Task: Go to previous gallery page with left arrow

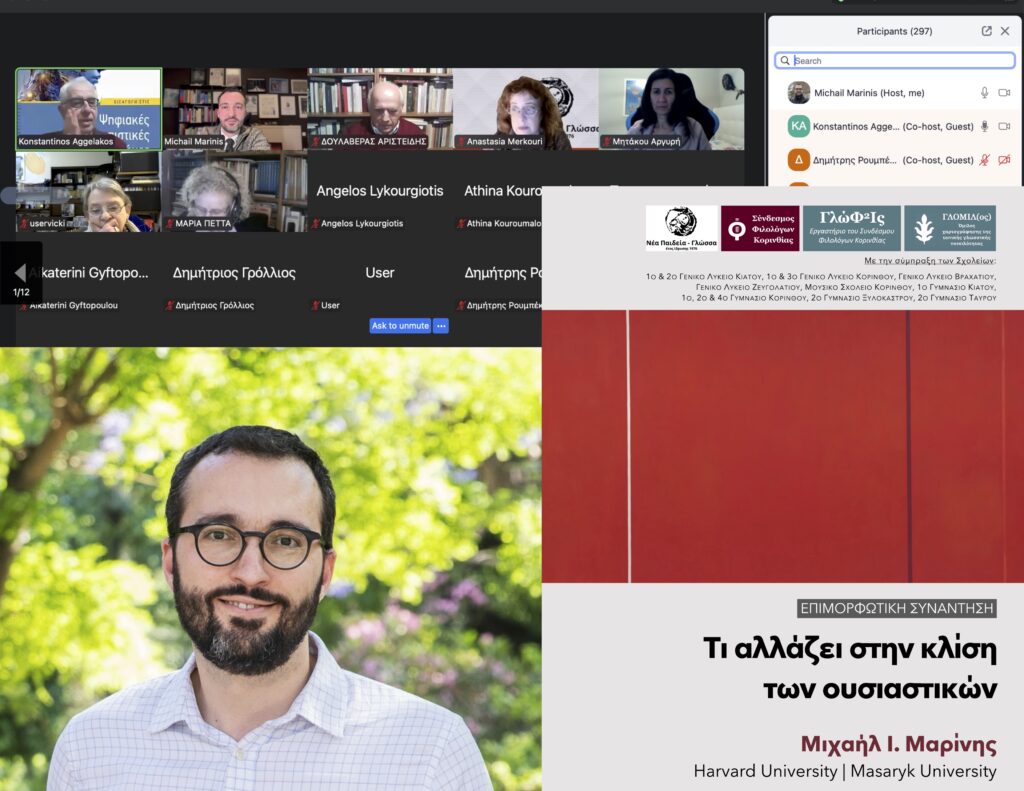Action: click(x=20, y=273)
